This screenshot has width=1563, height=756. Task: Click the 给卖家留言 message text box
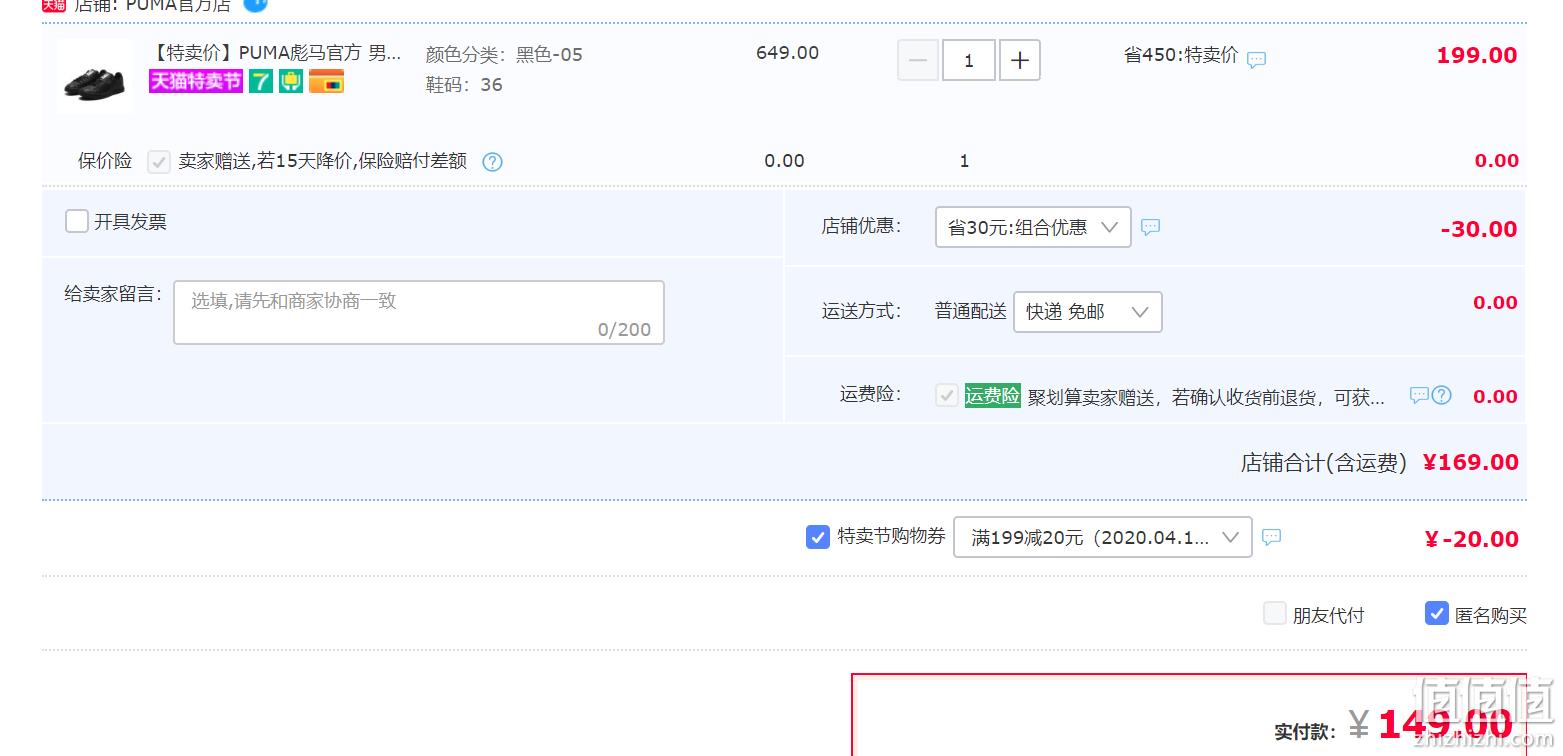click(419, 312)
